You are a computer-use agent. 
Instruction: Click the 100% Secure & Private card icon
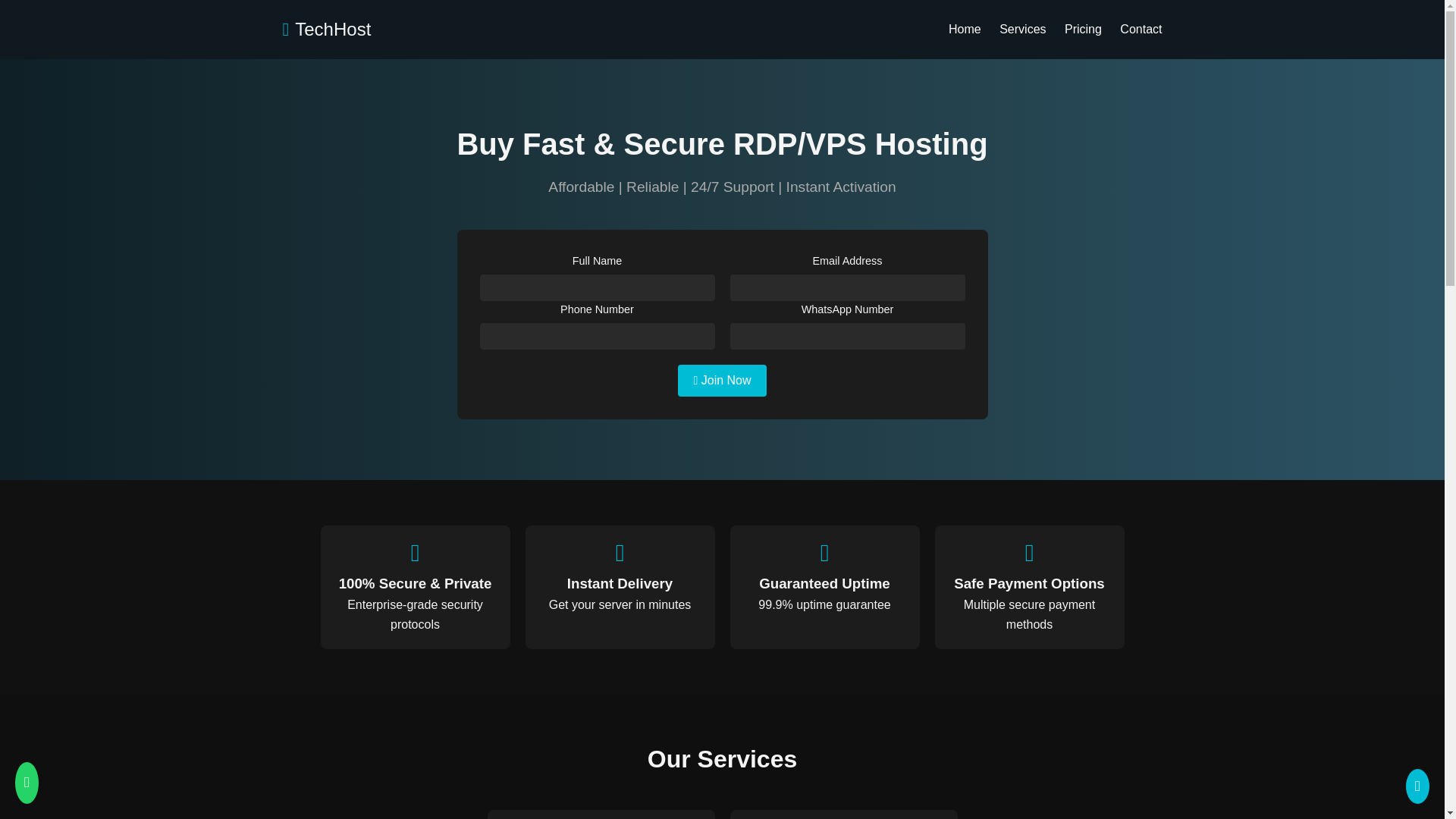pyautogui.click(x=415, y=554)
